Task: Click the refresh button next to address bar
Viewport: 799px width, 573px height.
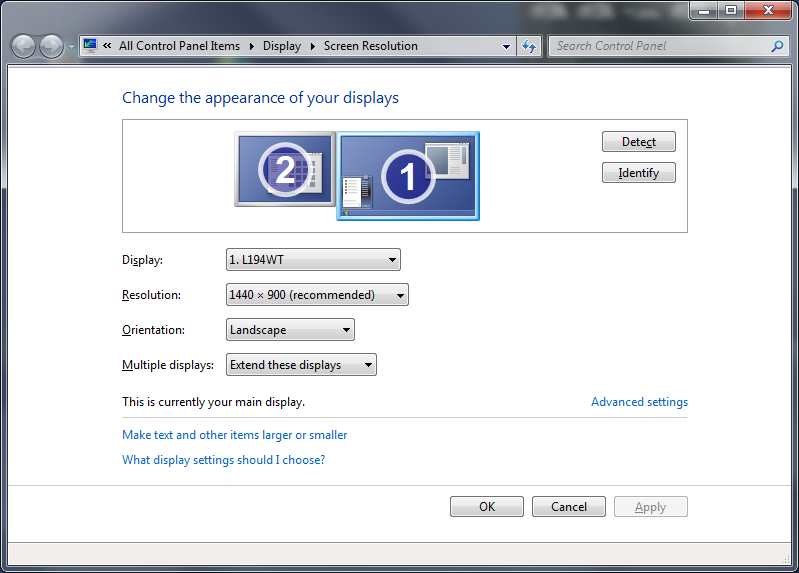Action: pos(529,46)
